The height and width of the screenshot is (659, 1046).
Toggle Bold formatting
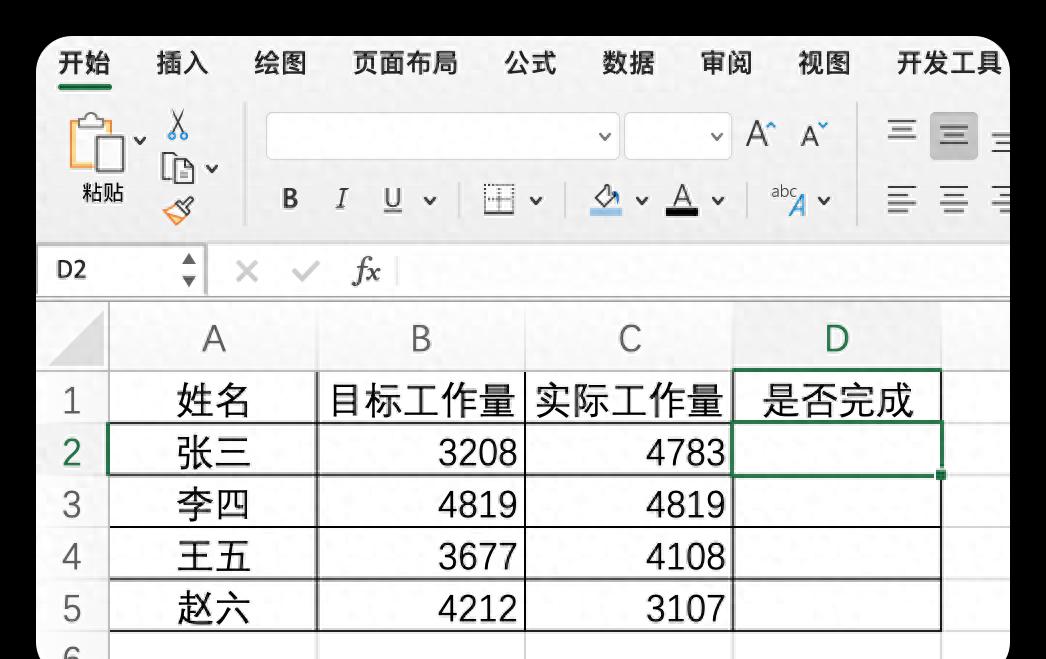(290, 199)
